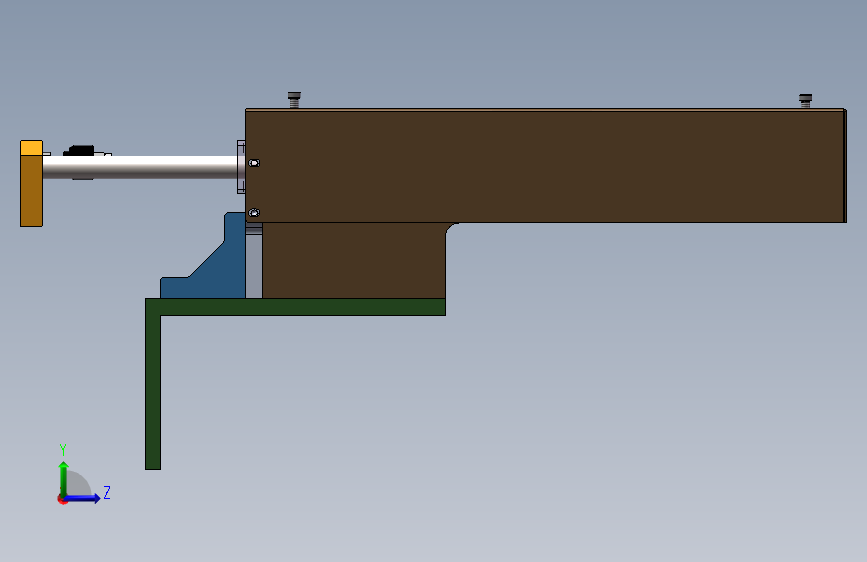Pick the gray spacer plate beside the blue bracket
This screenshot has width=867, height=562.
click(x=254, y=266)
